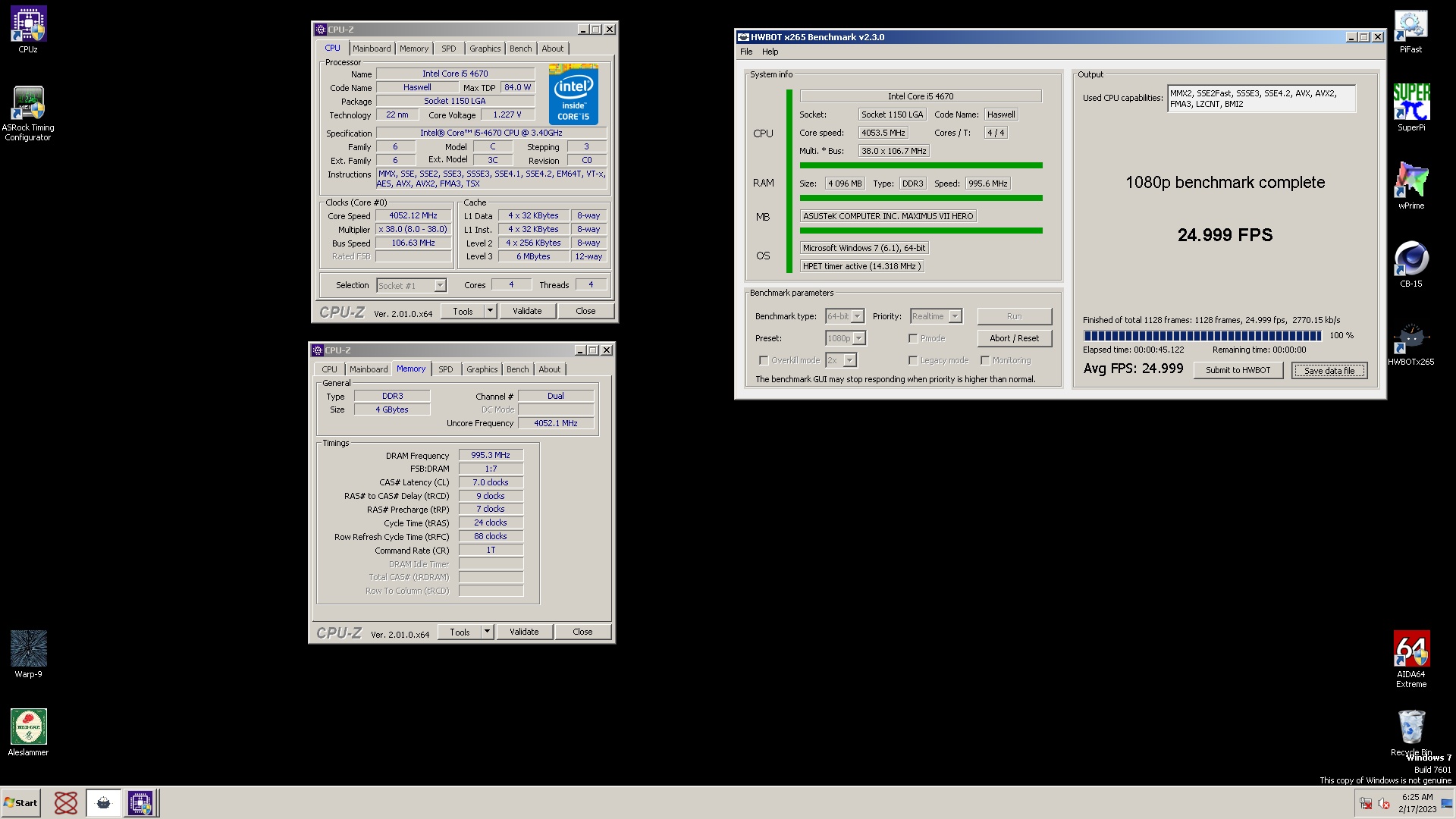Screen dimensions: 1456x819
Task: Toggle the Monitoring checkbox
Action: pyautogui.click(x=985, y=360)
